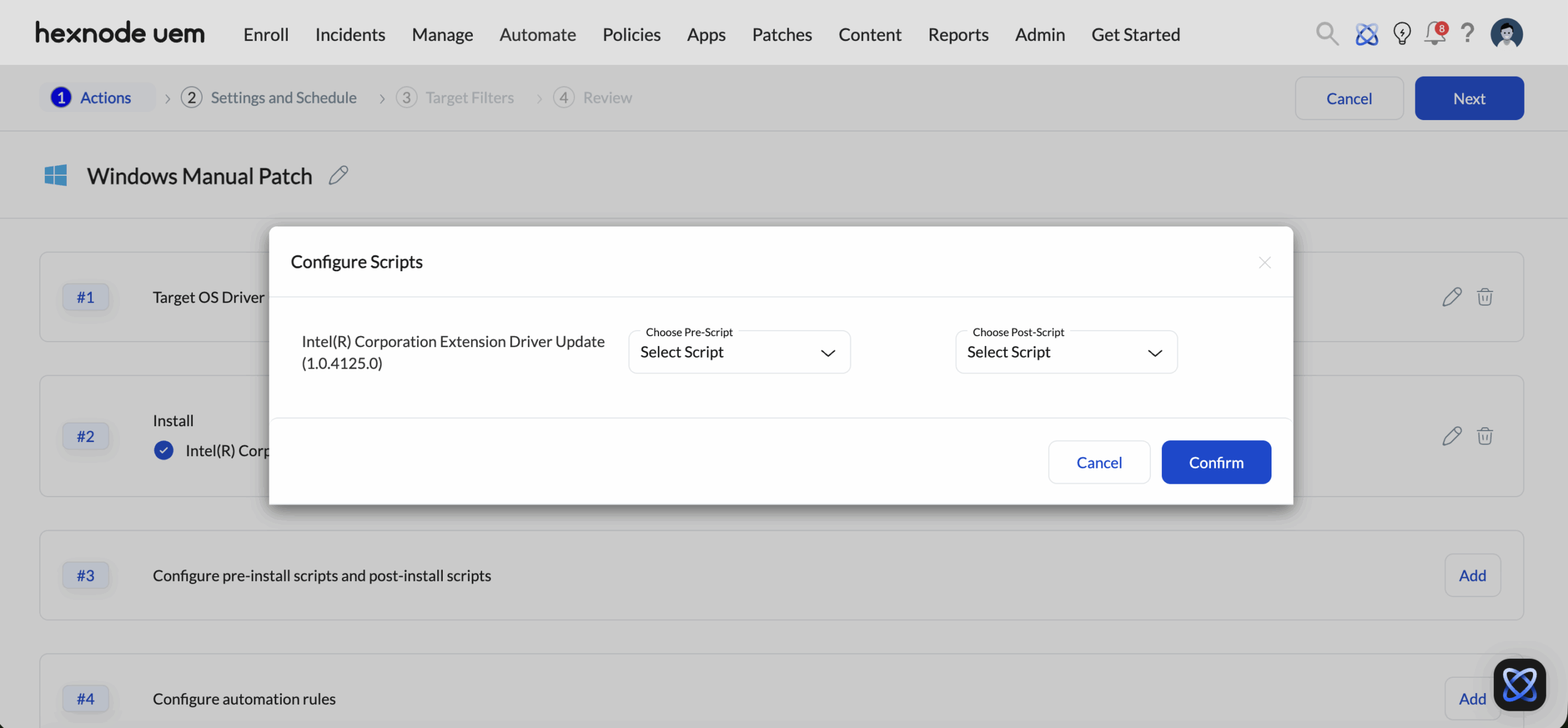Open the Get Started menu
1568x728 pixels.
pos(1136,34)
